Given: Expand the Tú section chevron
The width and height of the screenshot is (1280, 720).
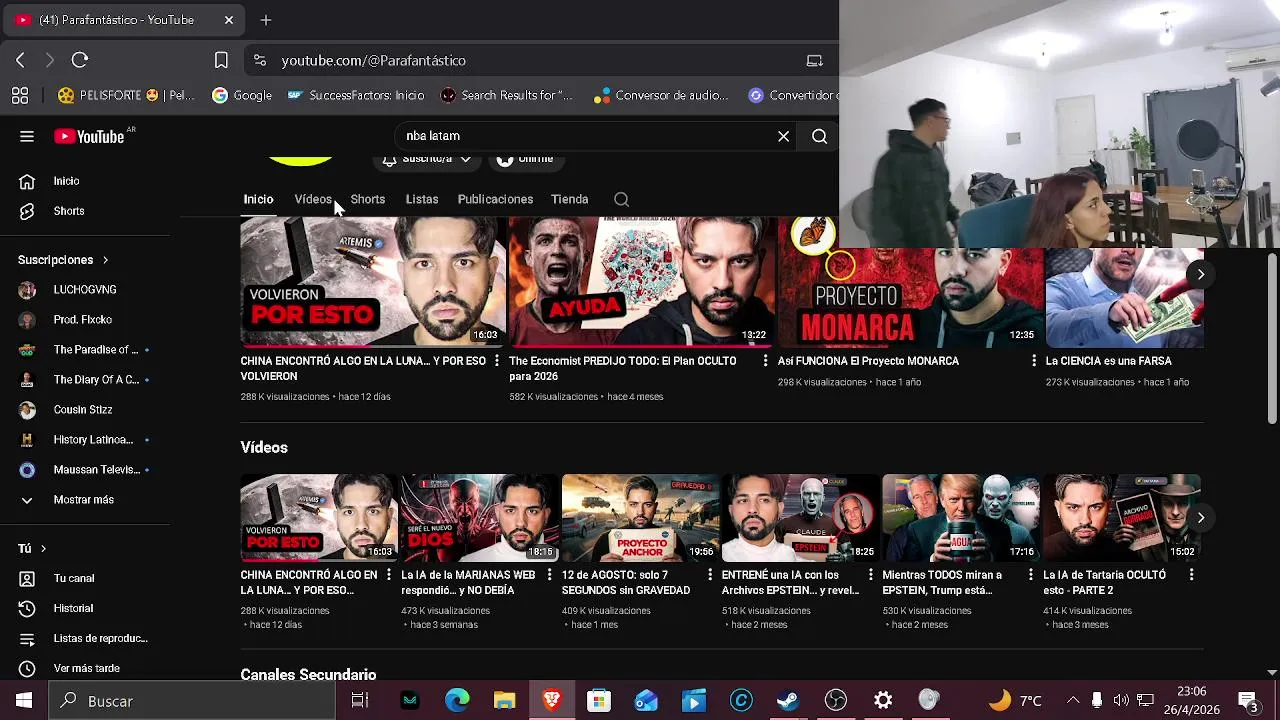Looking at the screenshot, I should [x=43, y=549].
